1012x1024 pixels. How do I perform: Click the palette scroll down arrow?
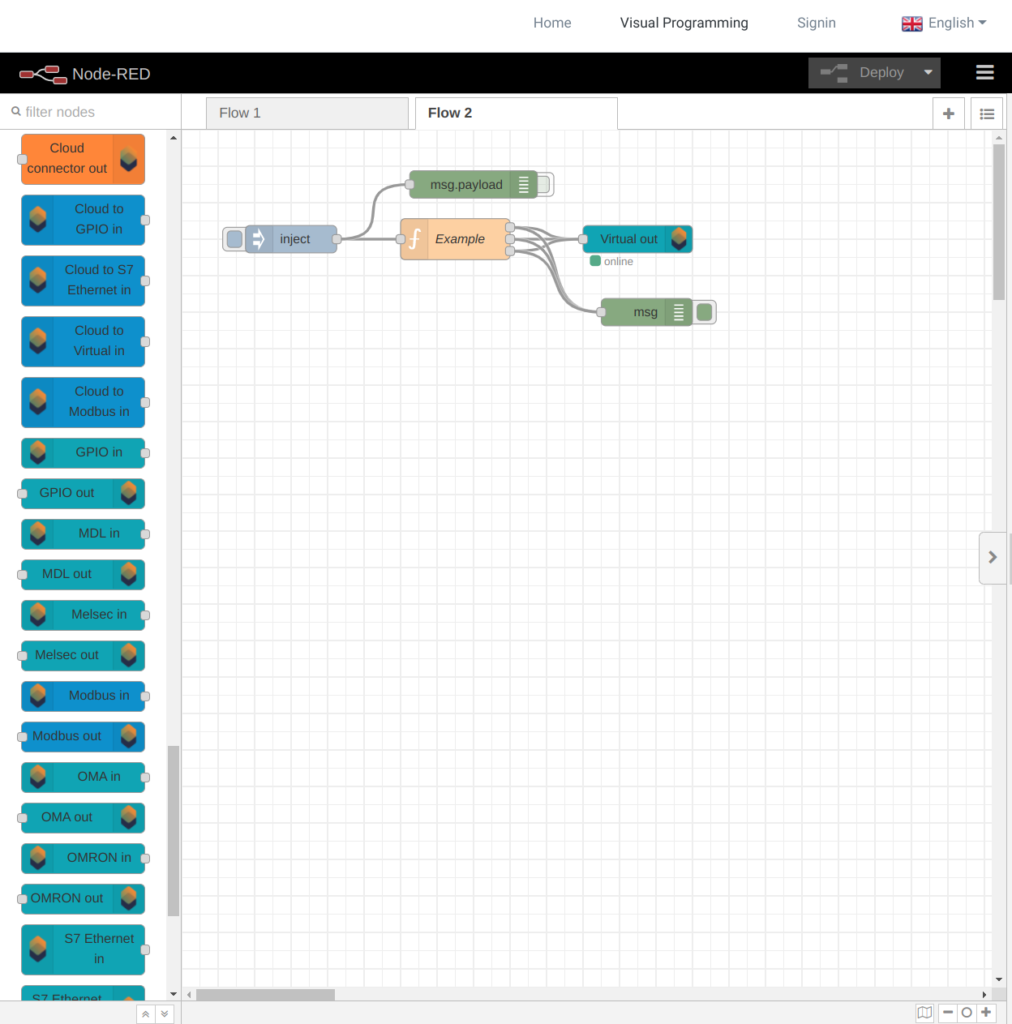tap(173, 994)
